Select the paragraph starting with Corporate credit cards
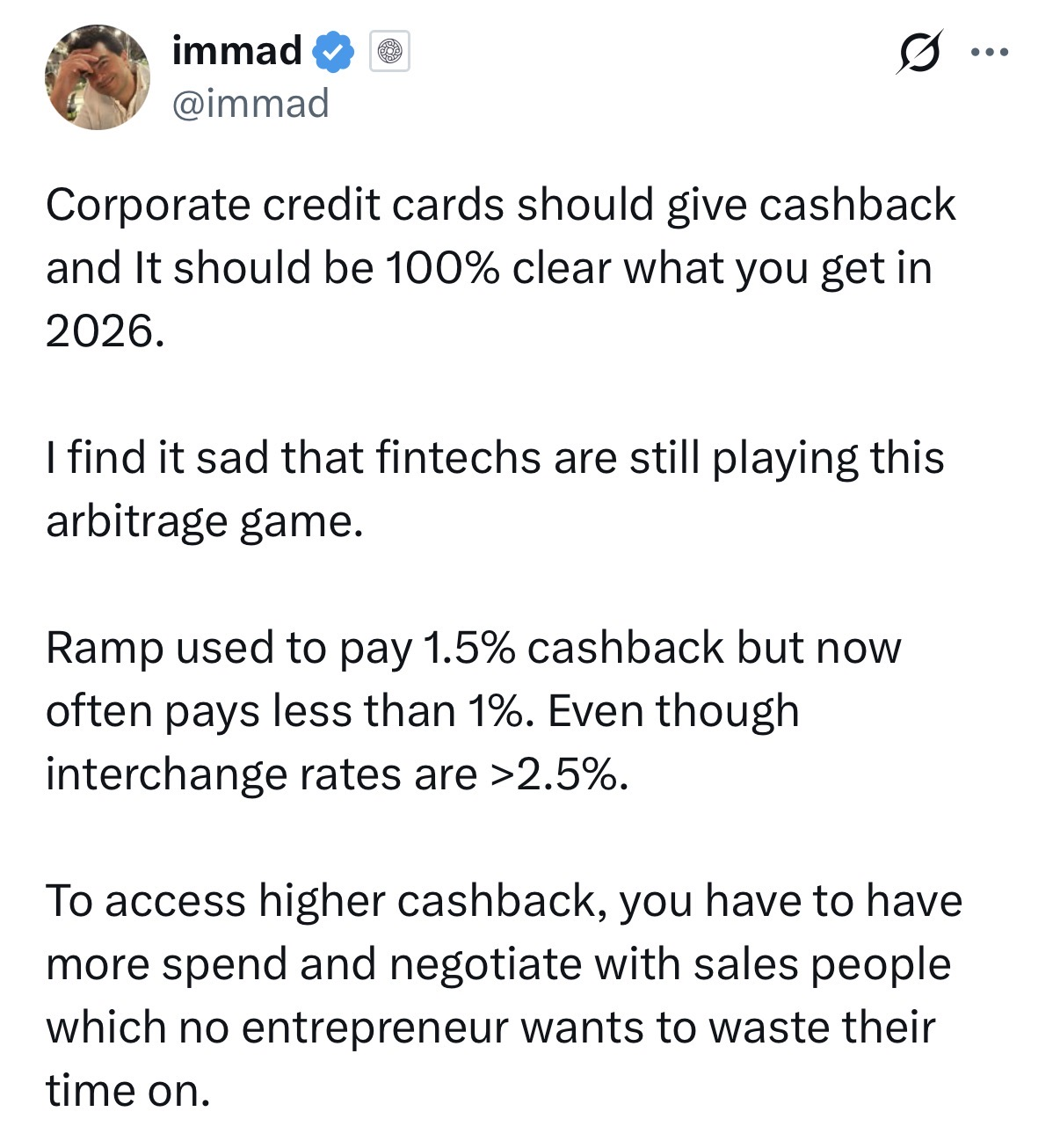Image resolution: width=1060 pixels, height=1148 pixels. (x=501, y=268)
